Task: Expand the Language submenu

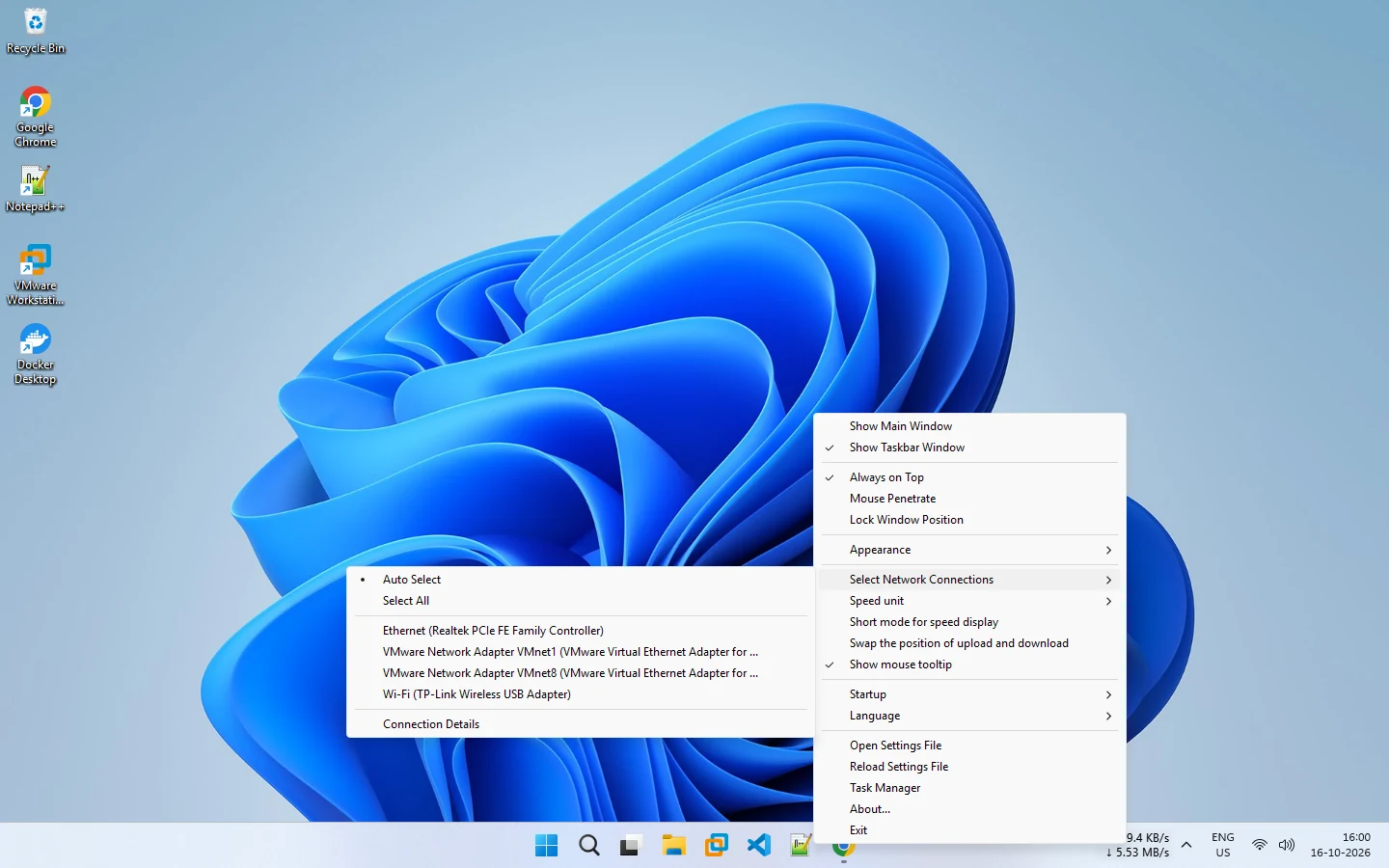Action: pyautogui.click(x=969, y=716)
